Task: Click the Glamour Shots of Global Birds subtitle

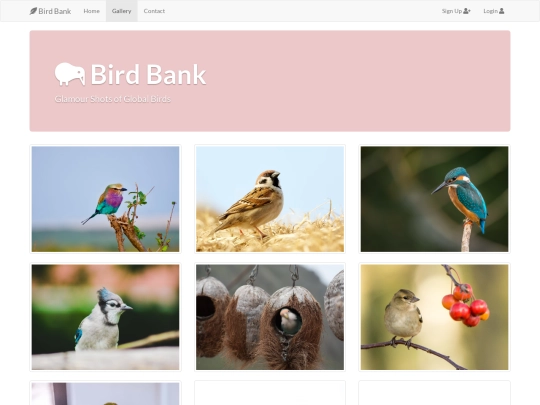Action: tap(113, 99)
